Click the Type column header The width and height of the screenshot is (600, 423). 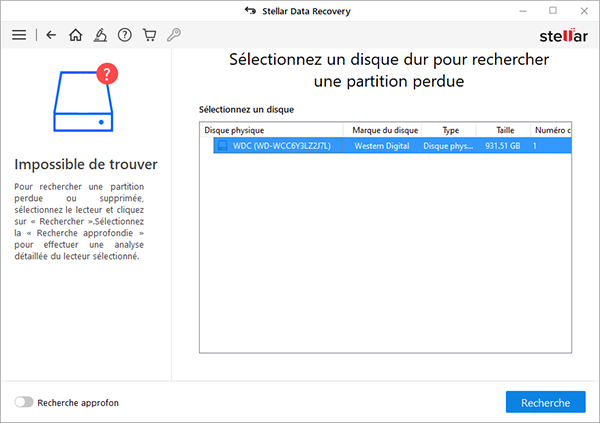tap(450, 130)
